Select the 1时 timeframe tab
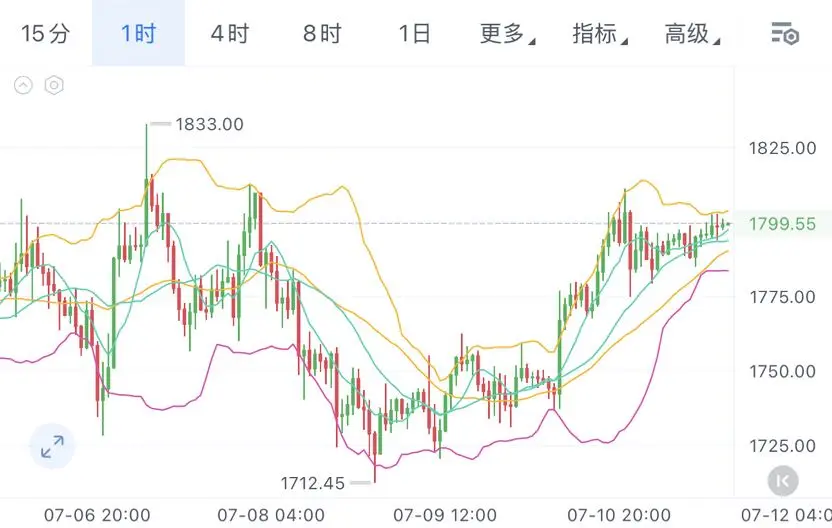The width and height of the screenshot is (832, 528). (138, 33)
